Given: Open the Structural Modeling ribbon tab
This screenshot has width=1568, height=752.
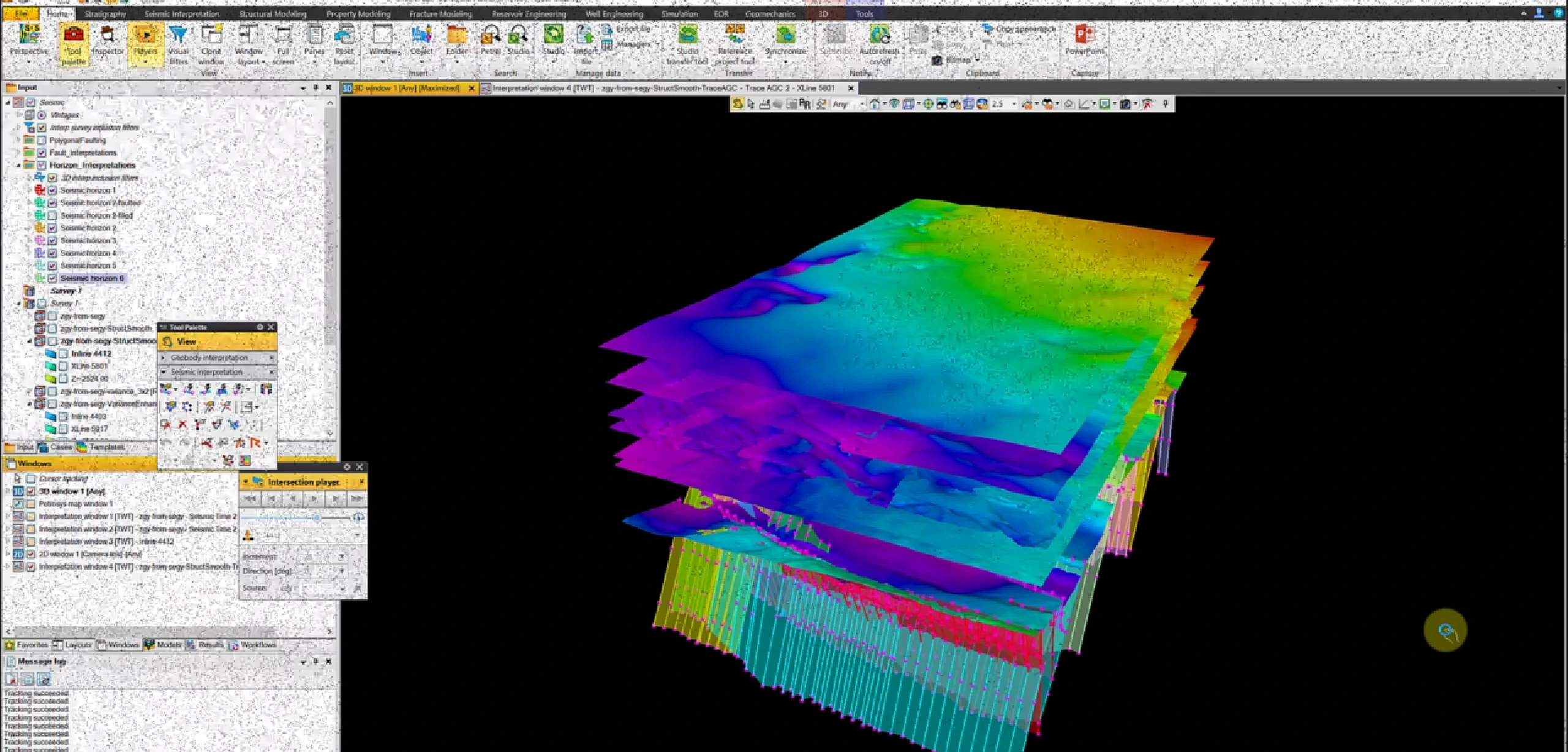Looking at the screenshot, I should 273,13.
